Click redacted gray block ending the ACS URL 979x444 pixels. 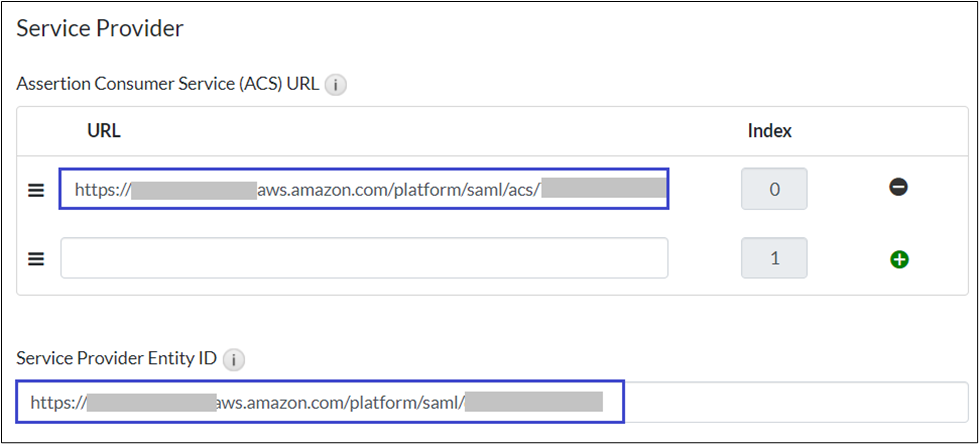click(603, 188)
